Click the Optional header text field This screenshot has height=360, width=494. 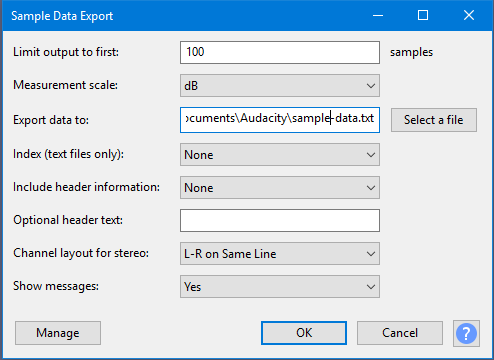280,220
